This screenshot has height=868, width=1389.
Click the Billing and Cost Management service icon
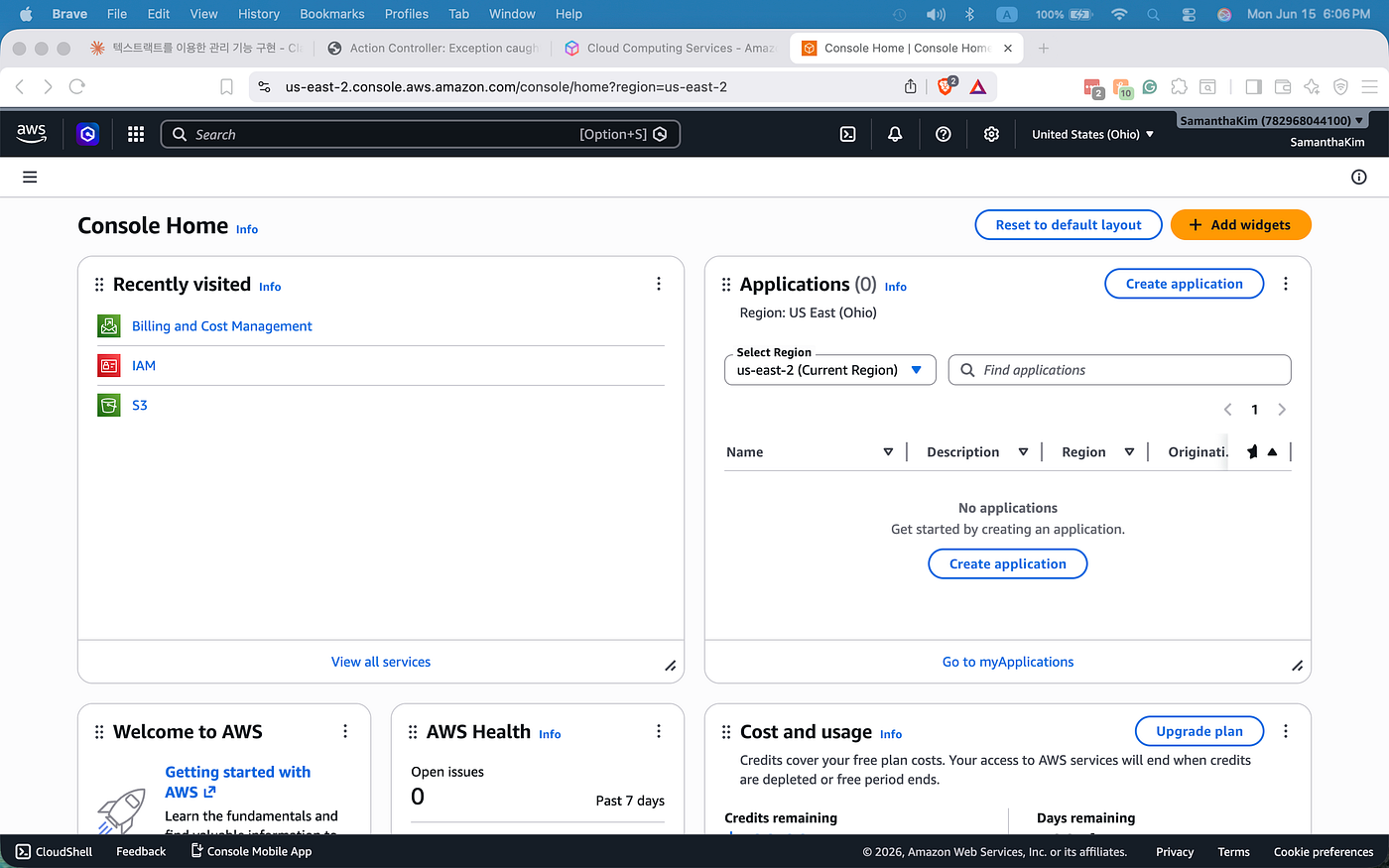(109, 325)
